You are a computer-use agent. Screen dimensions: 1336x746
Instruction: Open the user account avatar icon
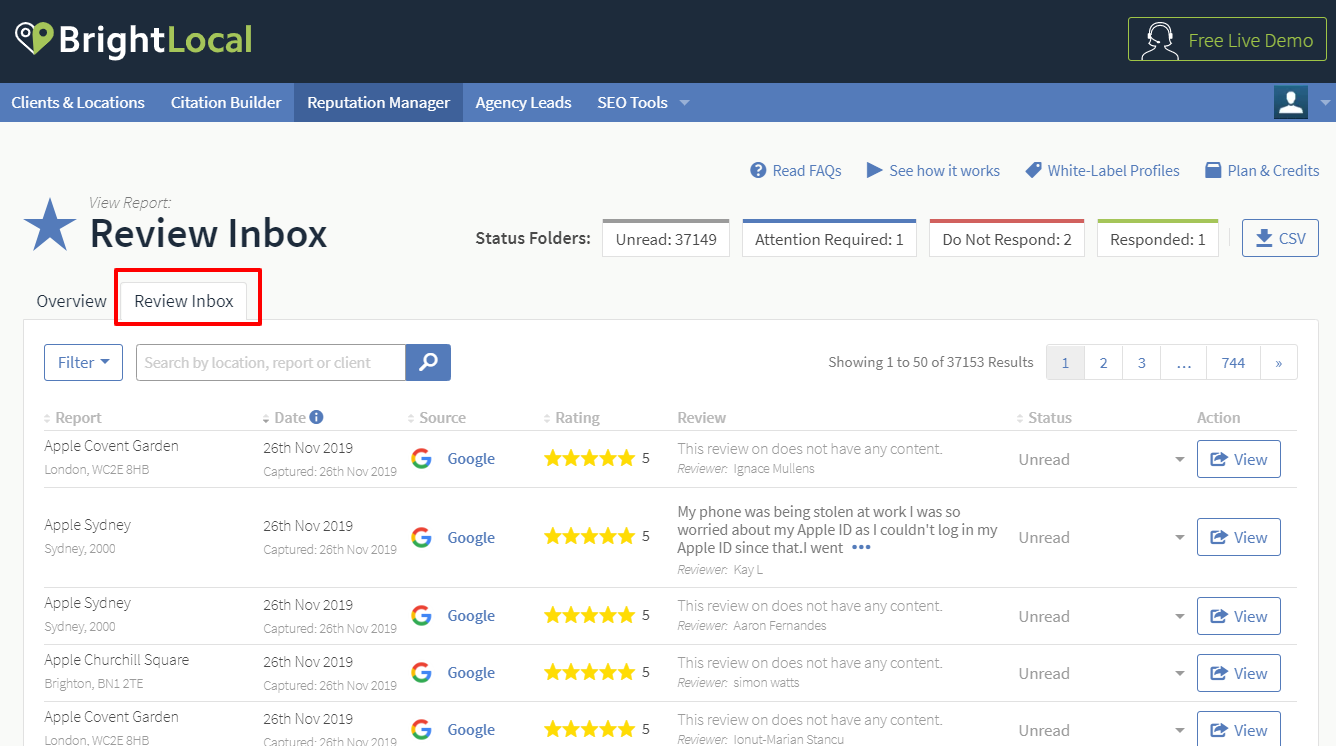pyautogui.click(x=1291, y=102)
